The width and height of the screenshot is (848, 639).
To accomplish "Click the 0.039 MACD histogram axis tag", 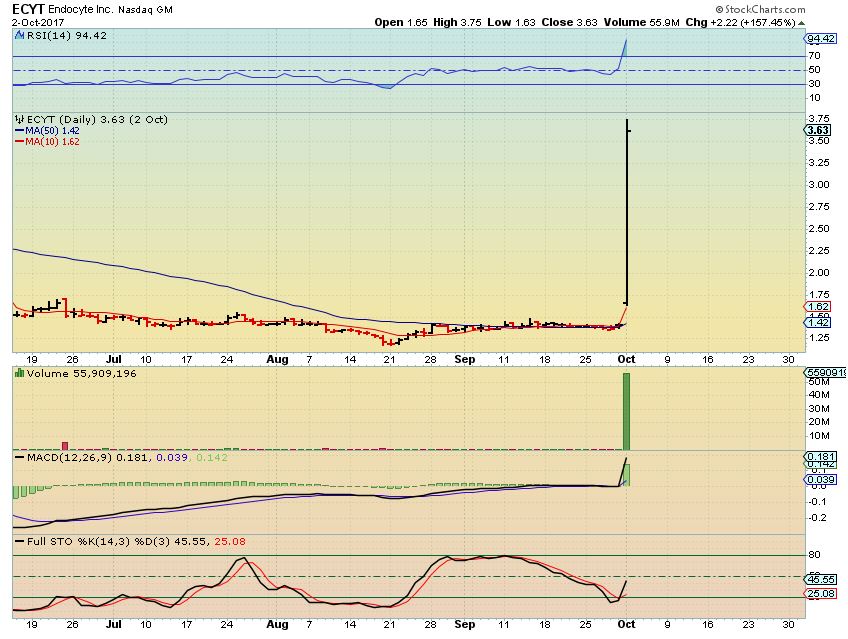I will (x=821, y=480).
